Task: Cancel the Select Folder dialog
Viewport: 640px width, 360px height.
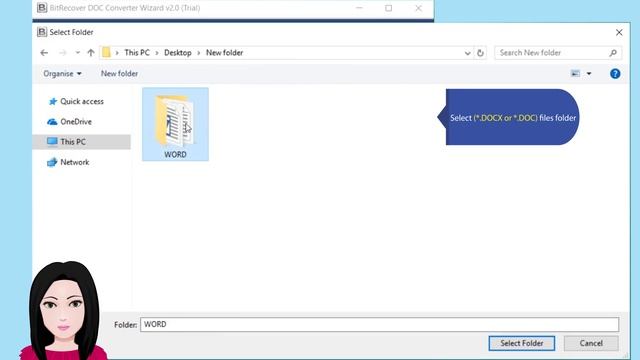Action: pyautogui.click(x=591, y=343)
